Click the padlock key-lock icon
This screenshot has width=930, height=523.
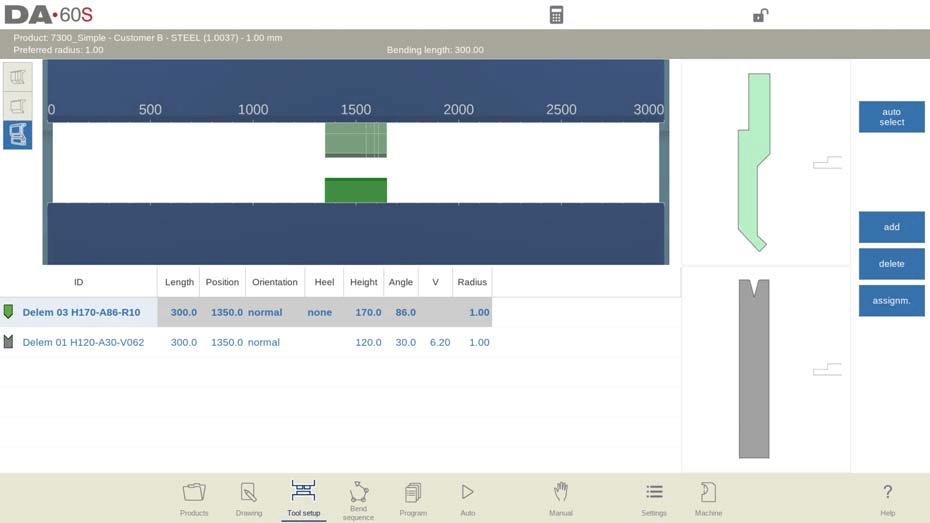[760, 15]
